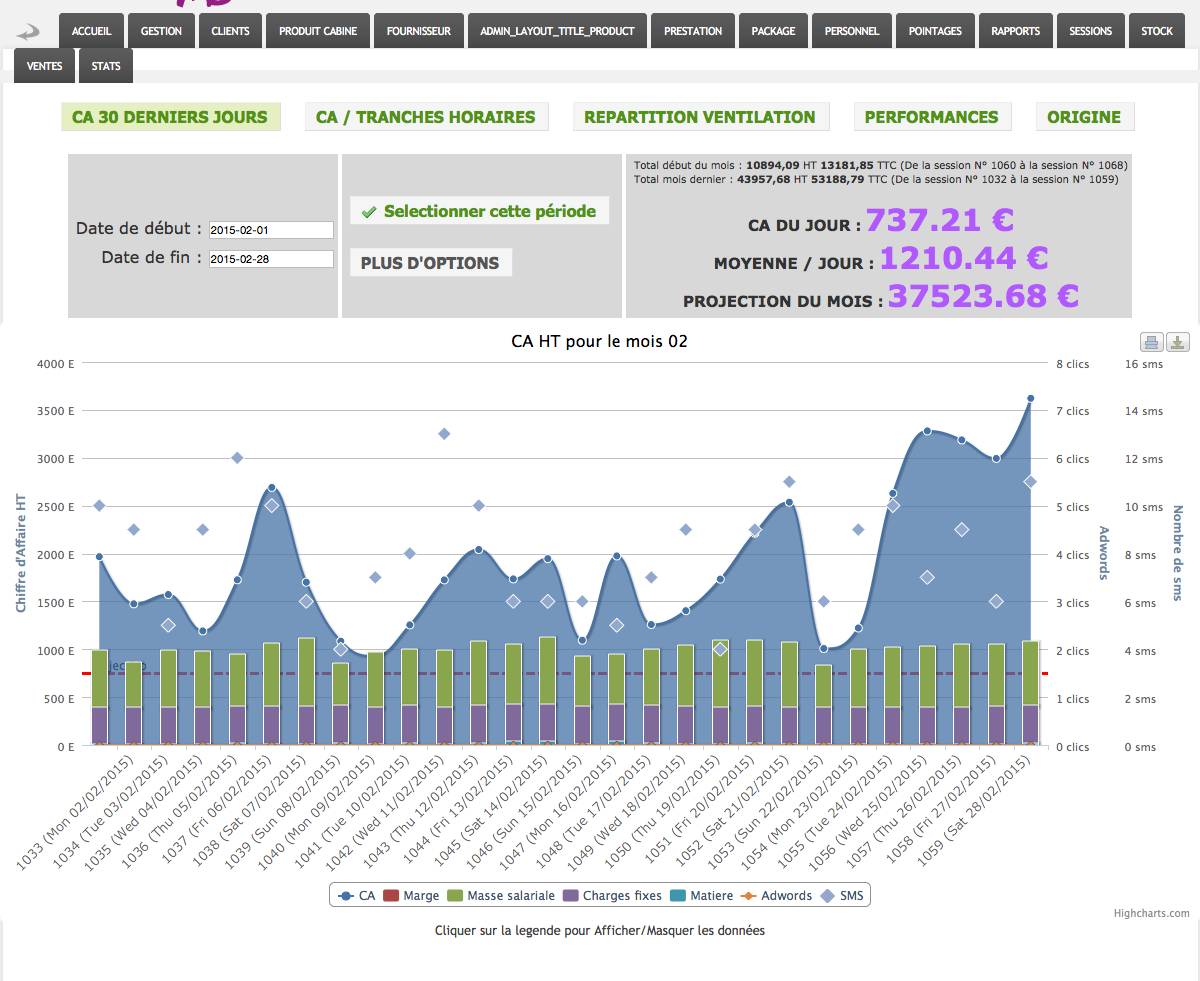
Task: Open the RAPPORTS tab
Action: (x=1015, y=31)
